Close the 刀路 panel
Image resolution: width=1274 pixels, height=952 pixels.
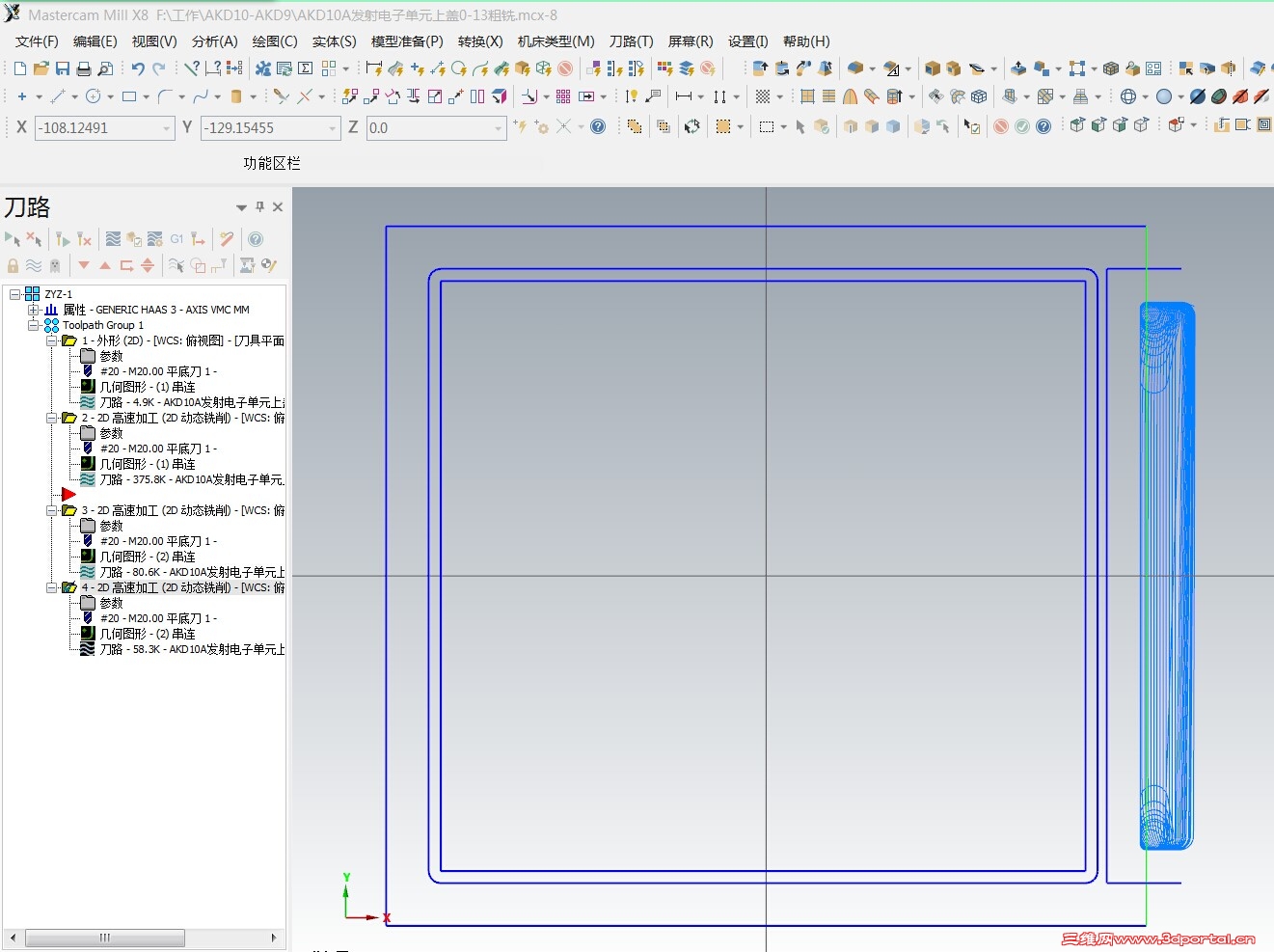pyautogui.click(x=278, y=206)
